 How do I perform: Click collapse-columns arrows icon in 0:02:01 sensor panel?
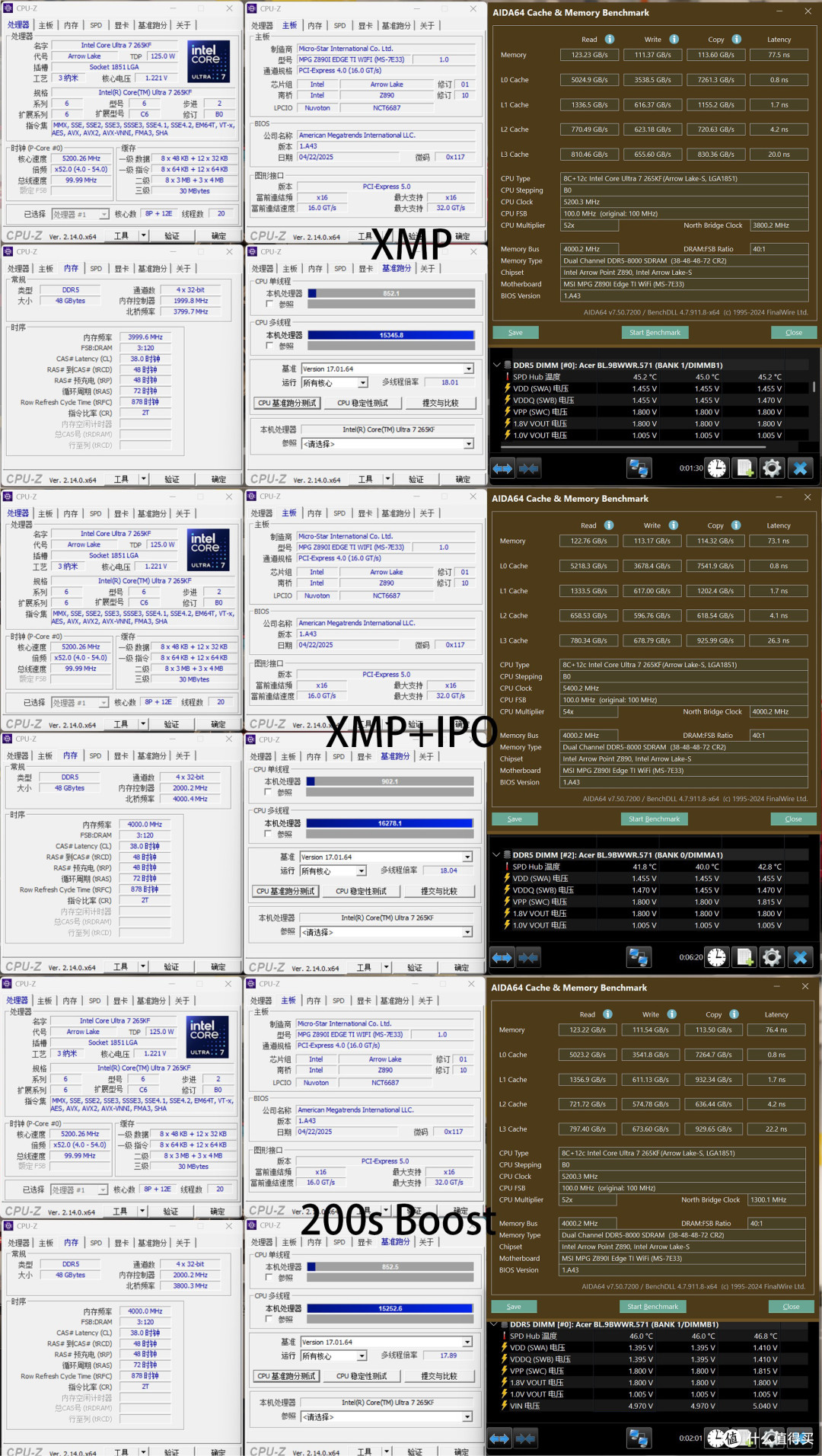tap(526, 1438)
